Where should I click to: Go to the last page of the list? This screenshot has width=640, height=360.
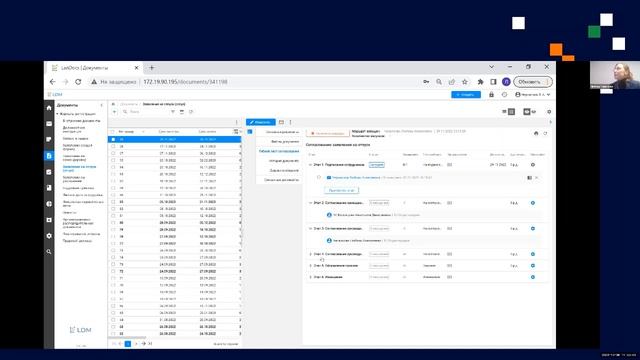(x=150, y=344)
